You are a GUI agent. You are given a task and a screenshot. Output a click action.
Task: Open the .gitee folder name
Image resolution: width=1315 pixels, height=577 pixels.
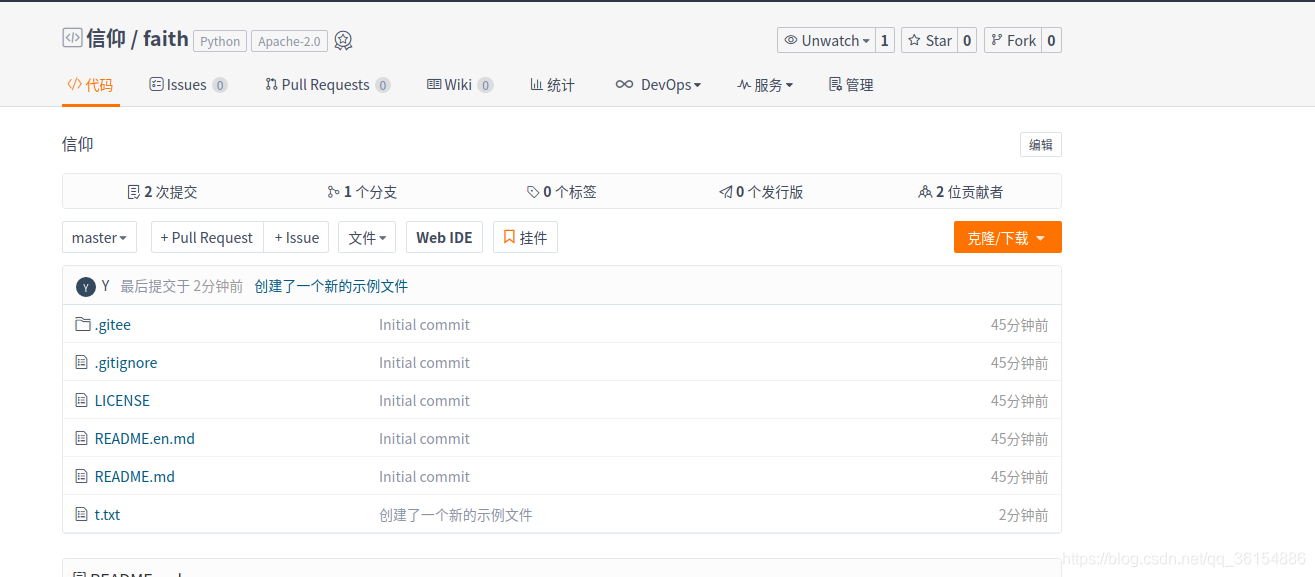112,324
